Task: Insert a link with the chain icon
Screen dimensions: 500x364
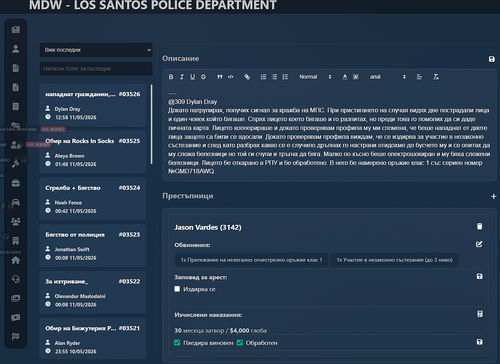Action: [247, 77]
